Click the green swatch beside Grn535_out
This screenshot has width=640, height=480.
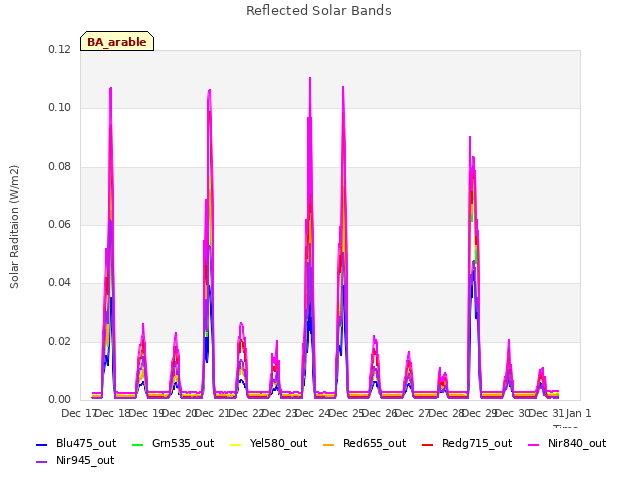138,444
